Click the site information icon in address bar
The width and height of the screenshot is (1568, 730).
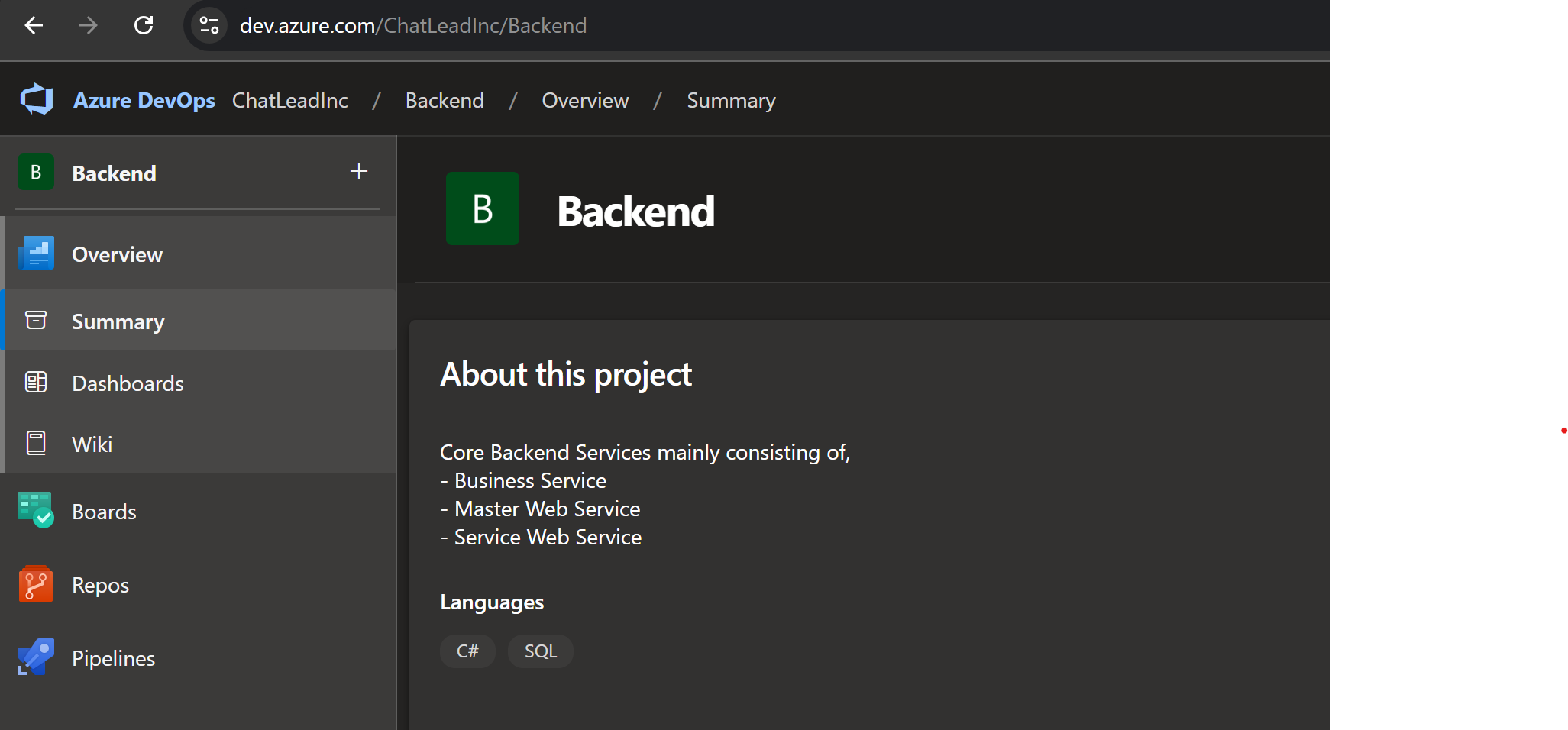(x=209, y=25)
